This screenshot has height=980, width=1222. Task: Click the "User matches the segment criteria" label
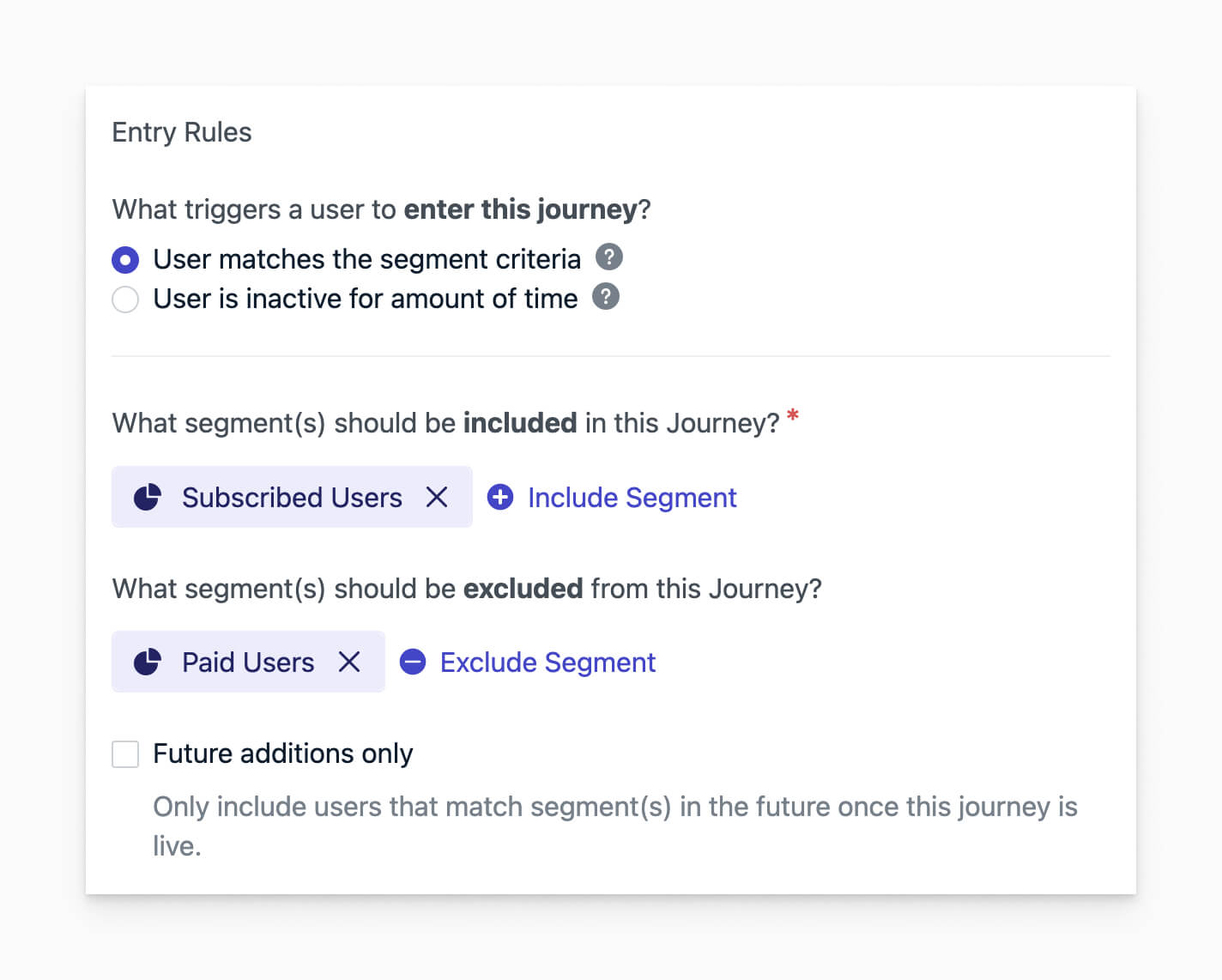click(366, 259)
